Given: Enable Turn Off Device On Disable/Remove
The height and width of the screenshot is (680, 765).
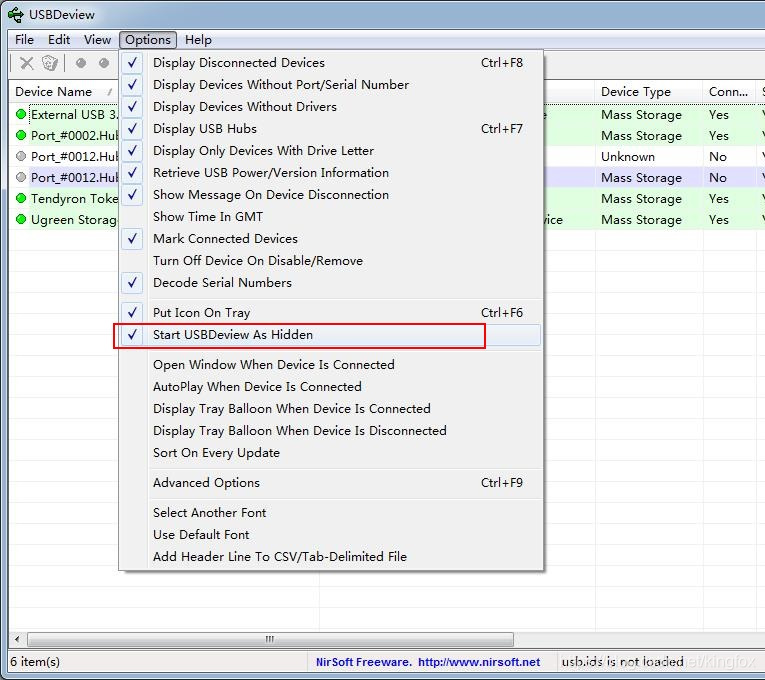Looking at the screenshot, I should (x=331, y=260).
